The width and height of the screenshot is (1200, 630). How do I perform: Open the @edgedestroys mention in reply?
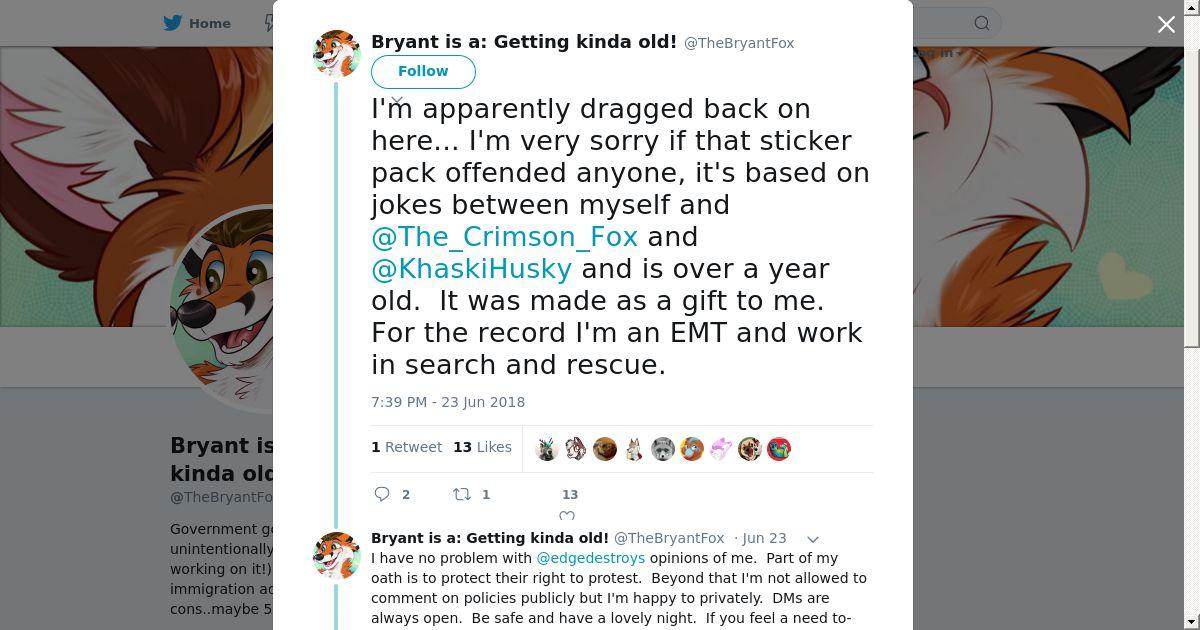coord(590,558)
